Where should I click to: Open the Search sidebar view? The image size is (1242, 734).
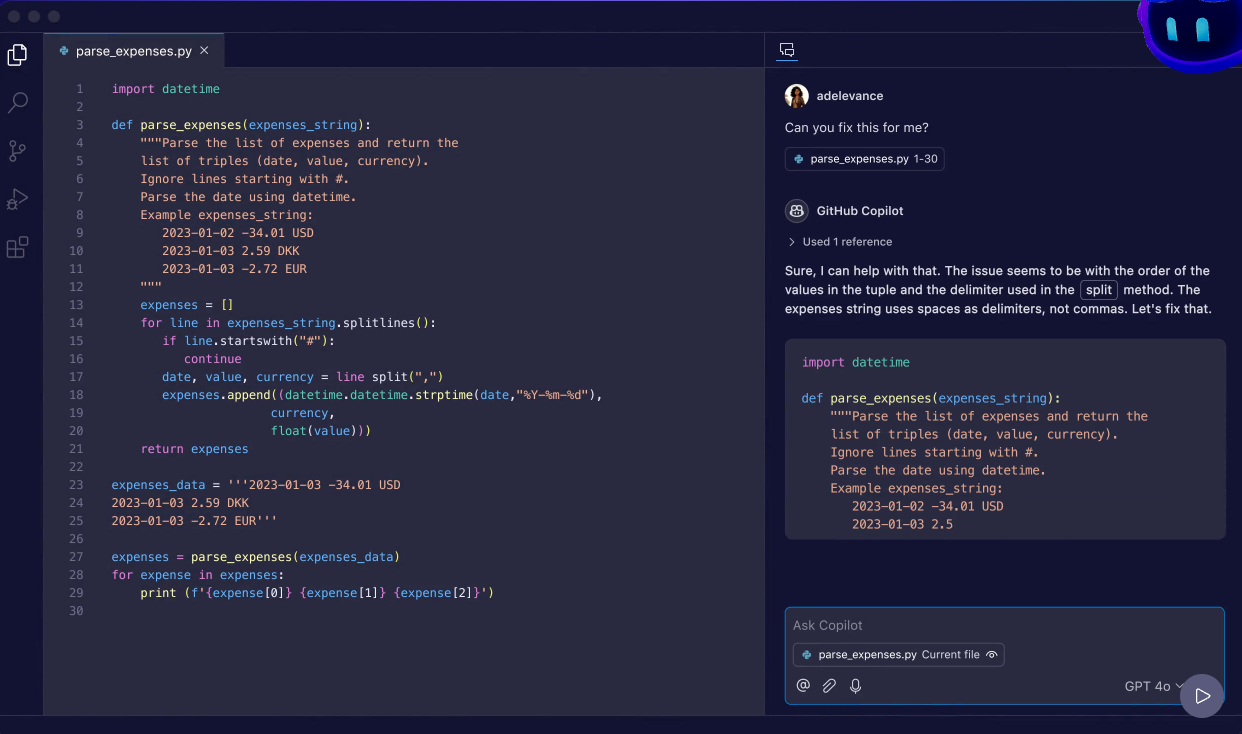click(17, 103)
